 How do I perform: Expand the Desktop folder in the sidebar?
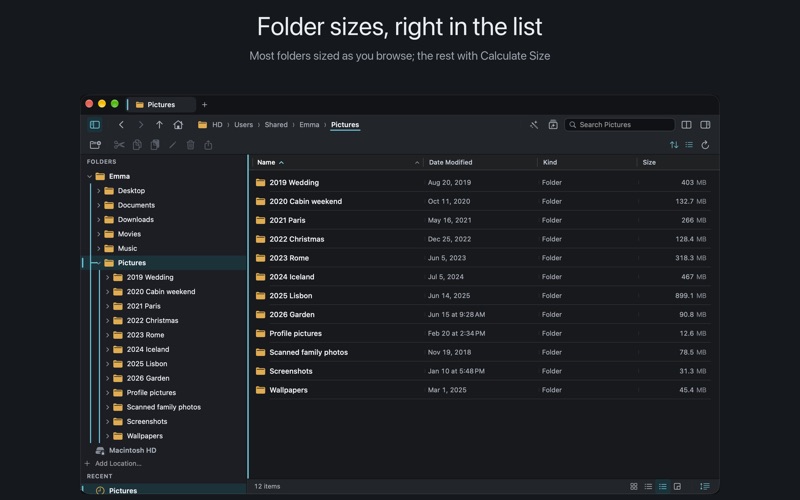98,191
